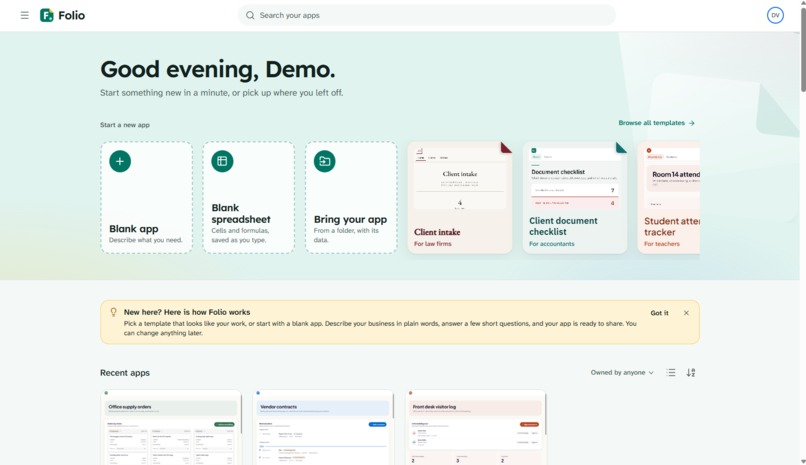Open the Student attendance tracker template

669,198
